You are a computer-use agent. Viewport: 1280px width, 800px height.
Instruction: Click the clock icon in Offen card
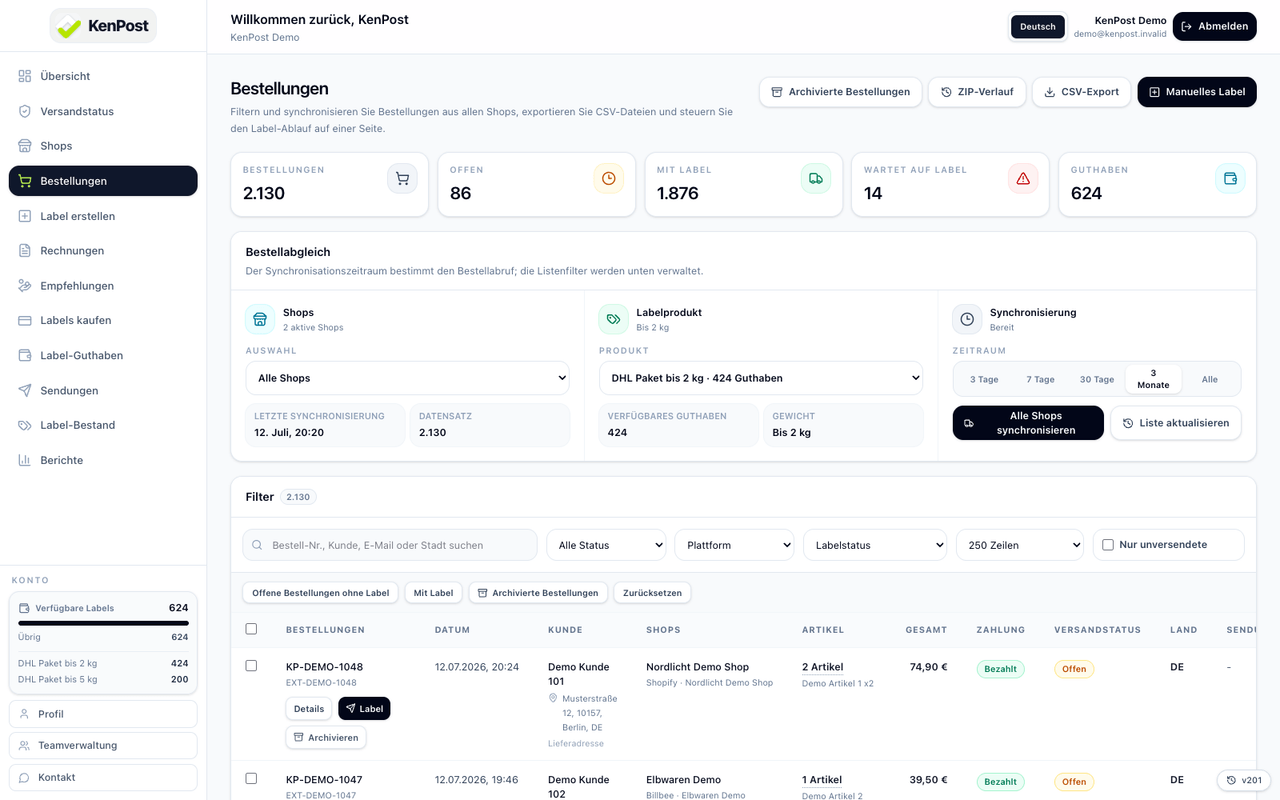tap(609, 179)
